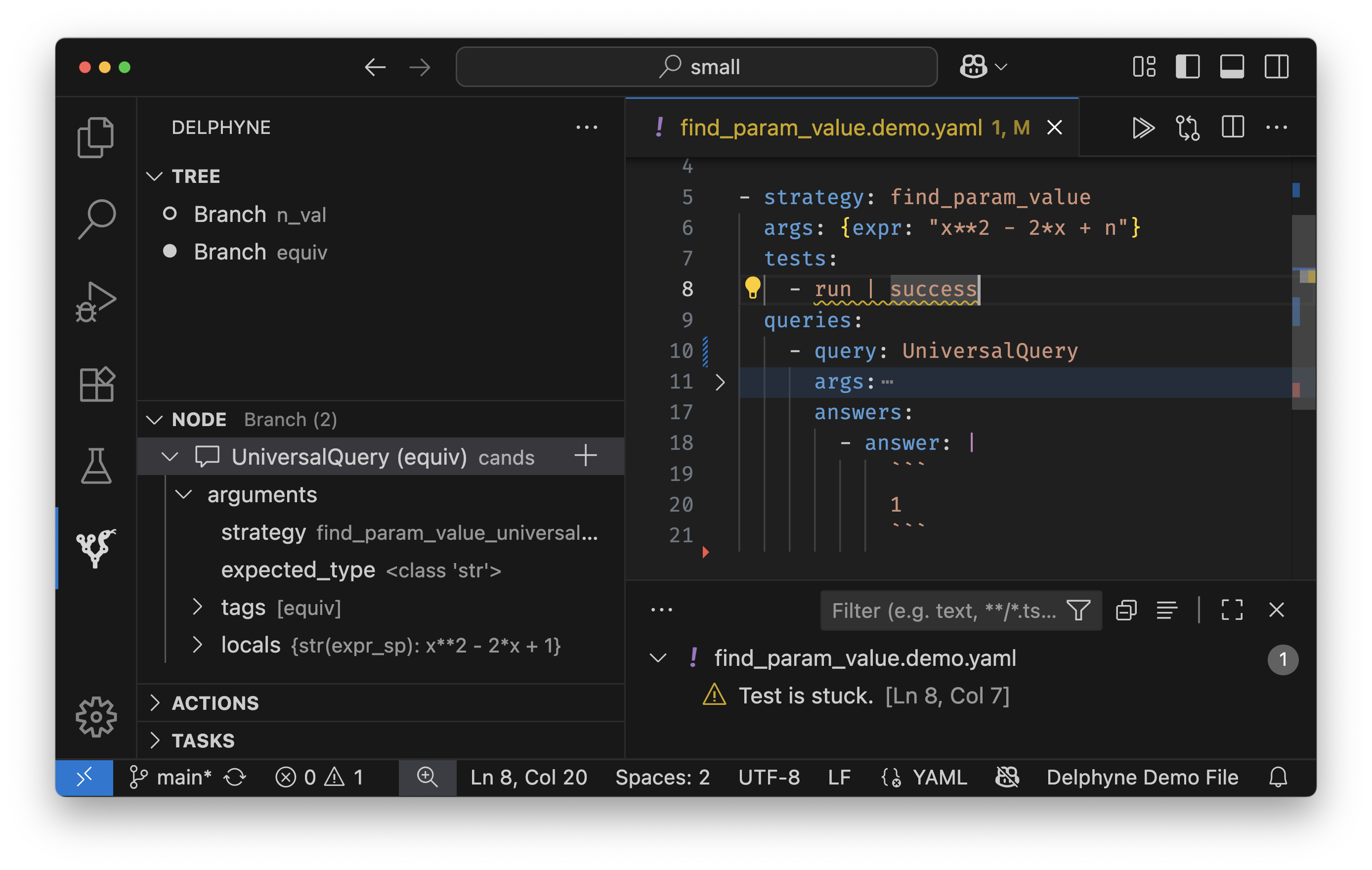Expand the ACTIONS section
Viewport: 1372px width, 870px height.
[x=215, y=703]
